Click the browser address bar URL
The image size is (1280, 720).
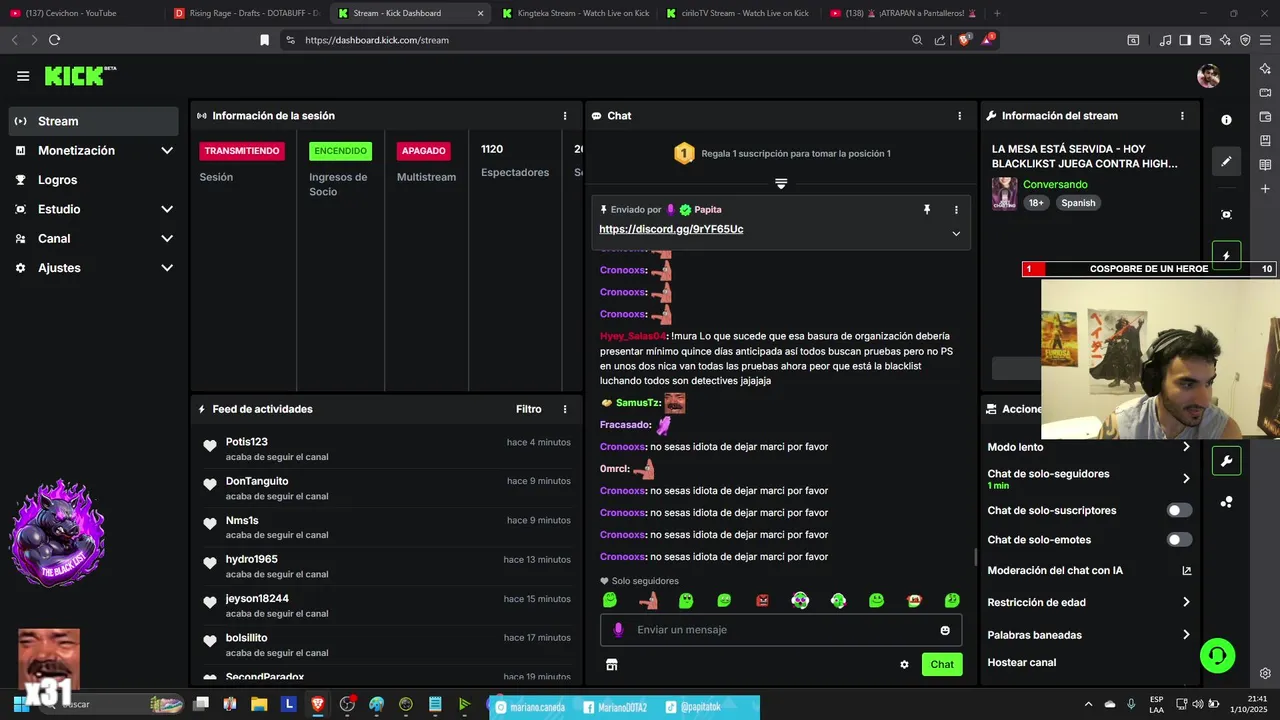coord(377,40)
